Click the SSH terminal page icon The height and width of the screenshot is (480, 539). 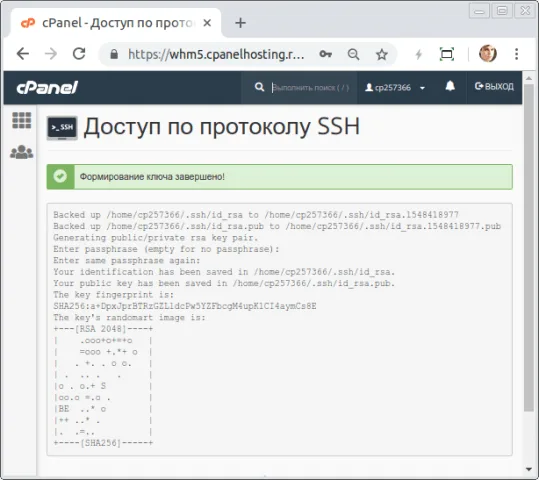[62, 128]
